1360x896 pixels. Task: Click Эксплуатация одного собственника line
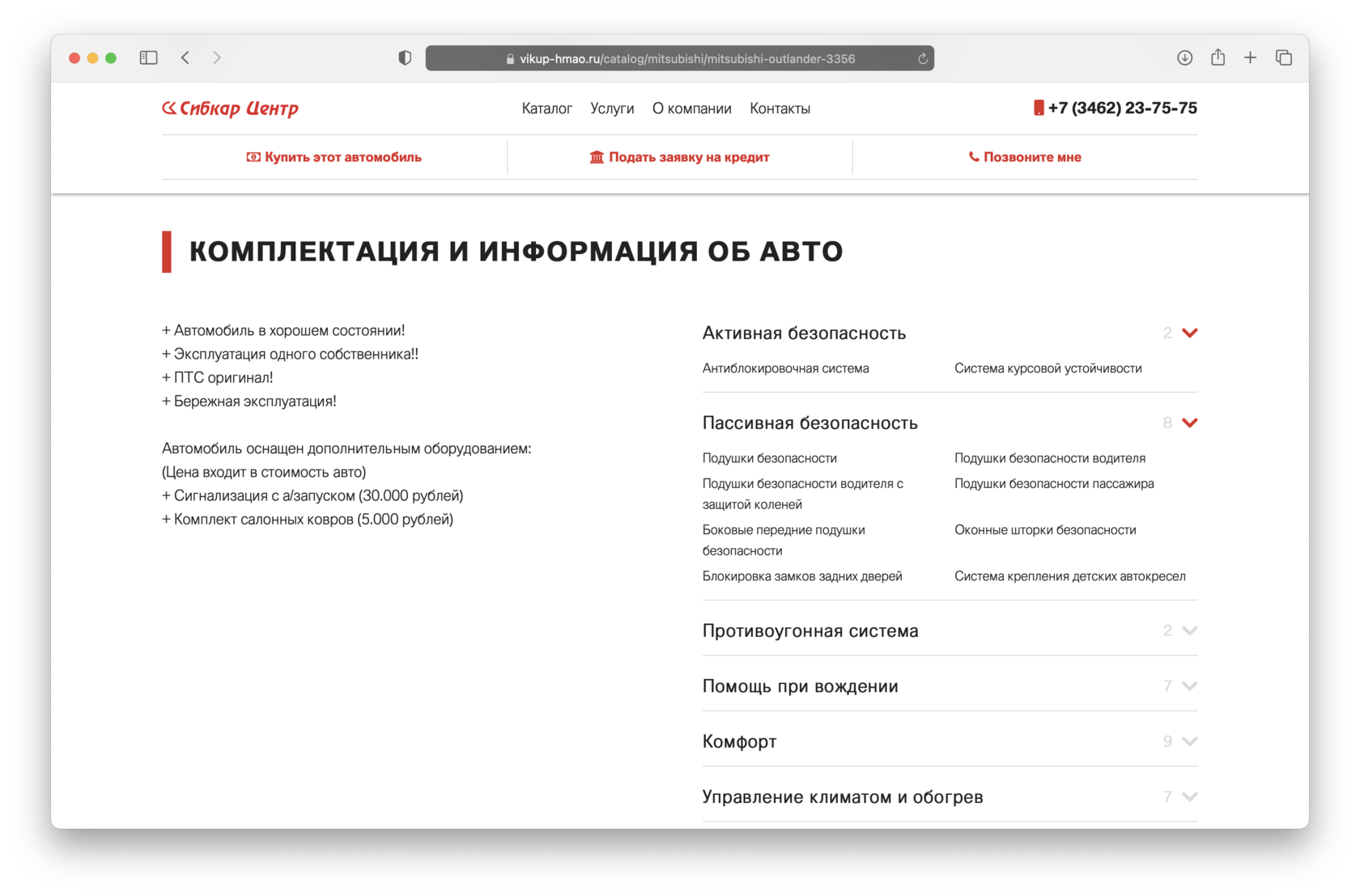click(x=291, y=354)
